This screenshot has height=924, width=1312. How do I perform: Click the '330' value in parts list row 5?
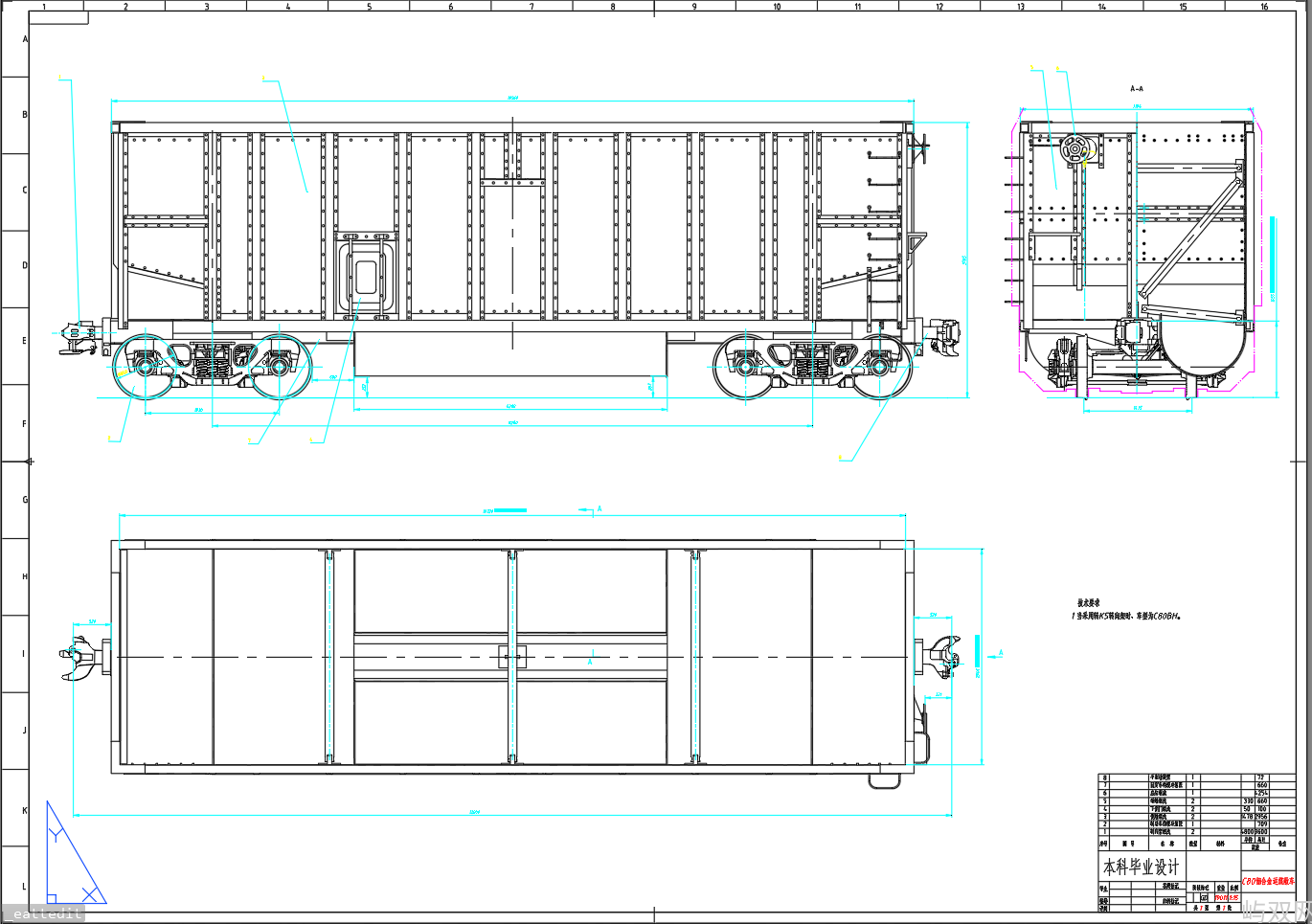[x=1248, y=801]
